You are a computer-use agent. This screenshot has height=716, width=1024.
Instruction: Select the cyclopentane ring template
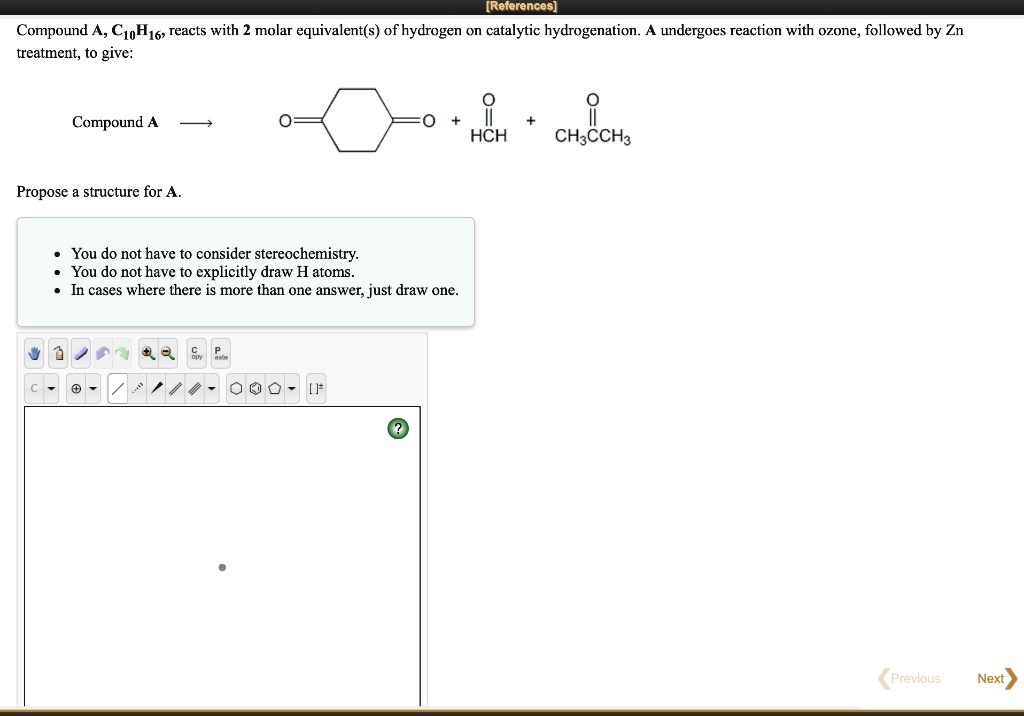[x=274, y=388]
